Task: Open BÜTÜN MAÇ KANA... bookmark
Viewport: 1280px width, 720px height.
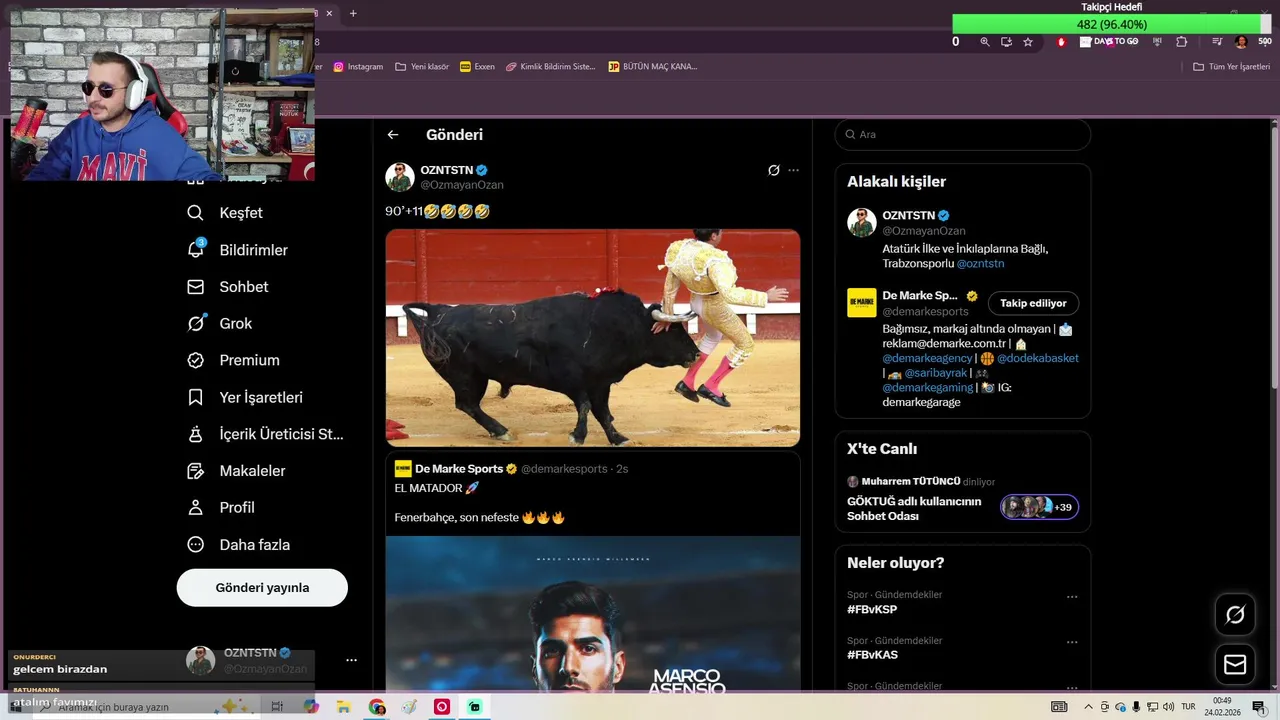Action: (x=653, y=67)
